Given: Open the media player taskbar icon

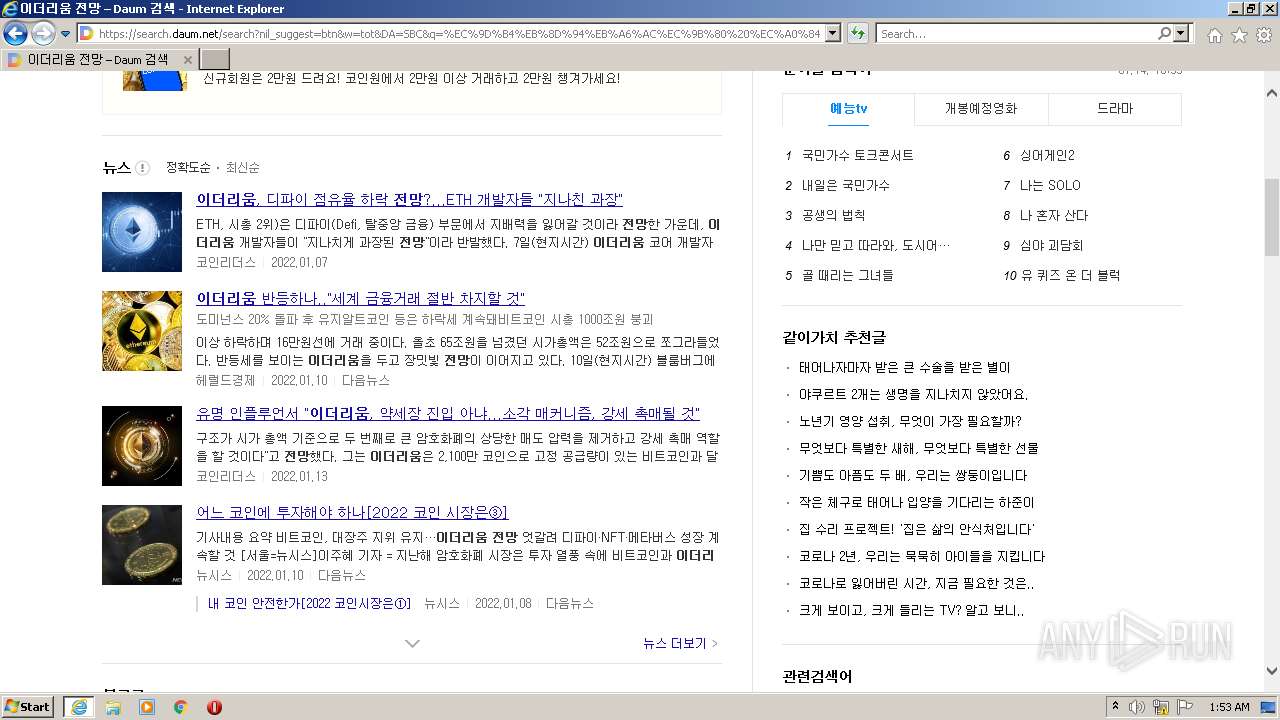Looking at the screenshot, I should pos(147,707).
